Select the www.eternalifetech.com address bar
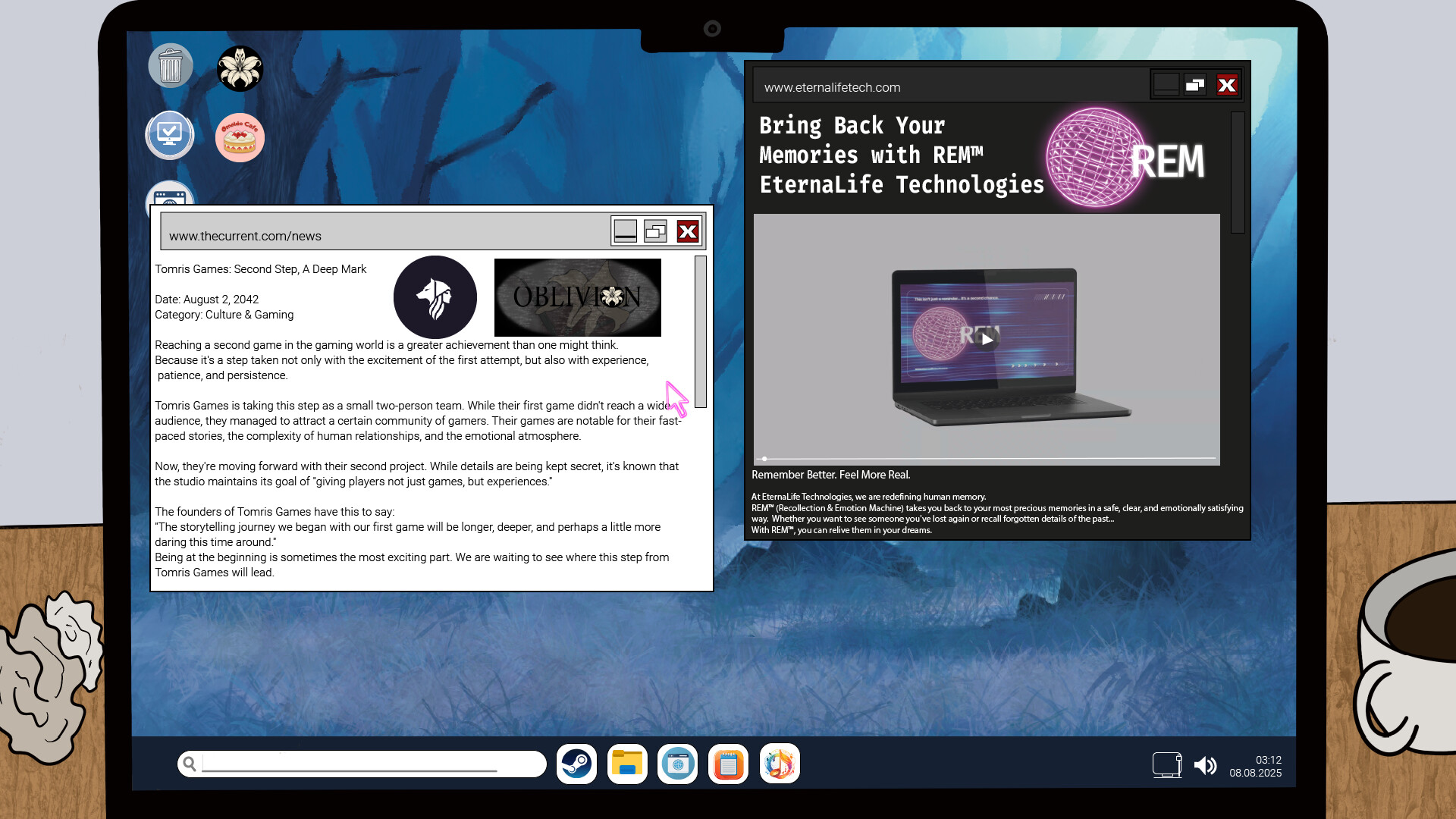 pos(832,87)
